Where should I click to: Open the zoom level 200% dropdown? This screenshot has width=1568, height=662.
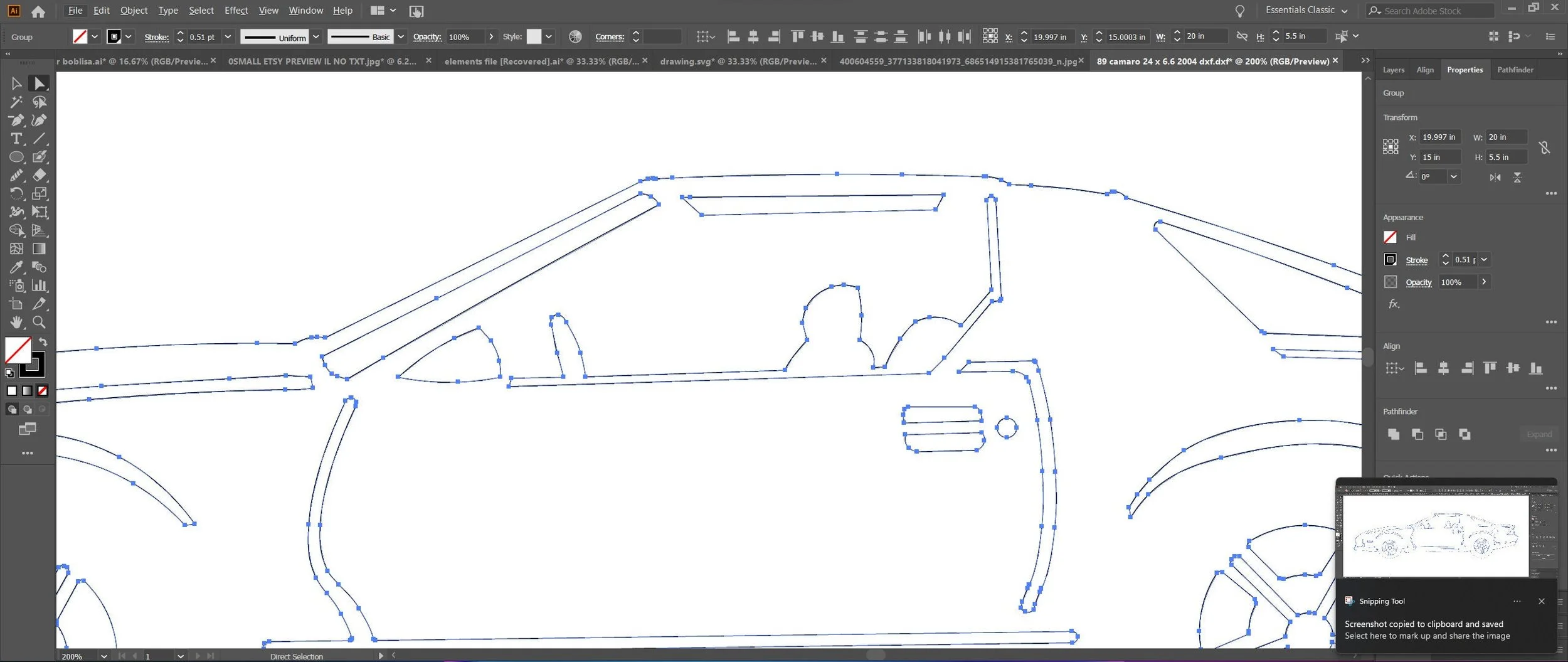click(103, 656)
